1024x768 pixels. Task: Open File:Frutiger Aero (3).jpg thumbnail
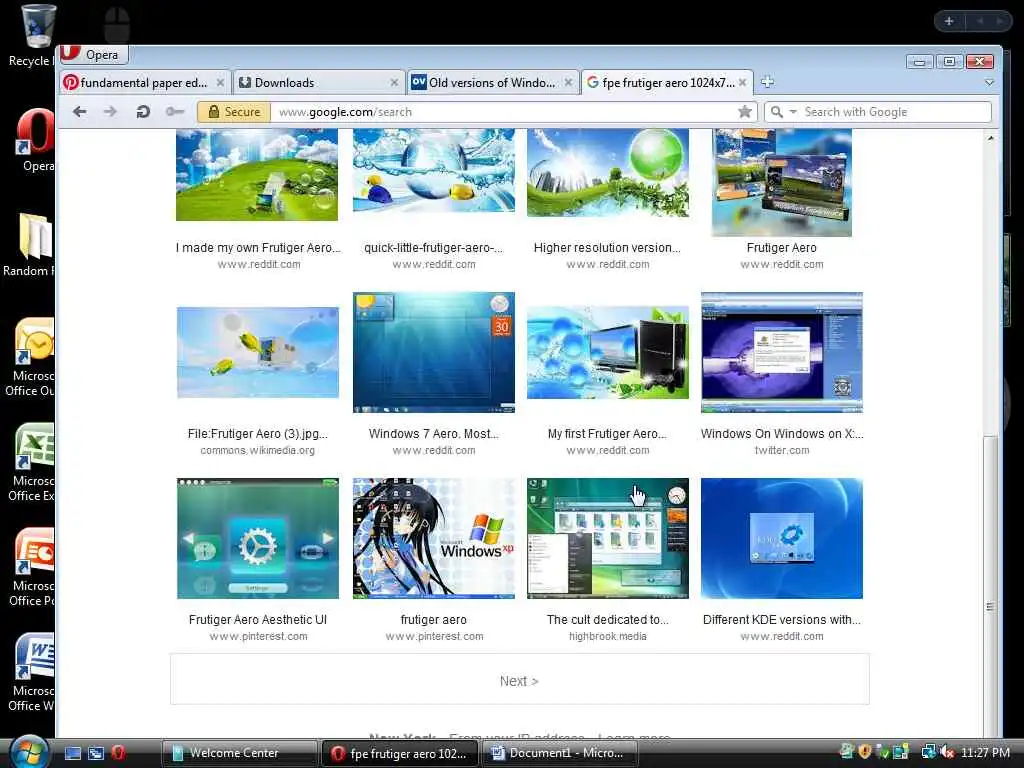258,352
